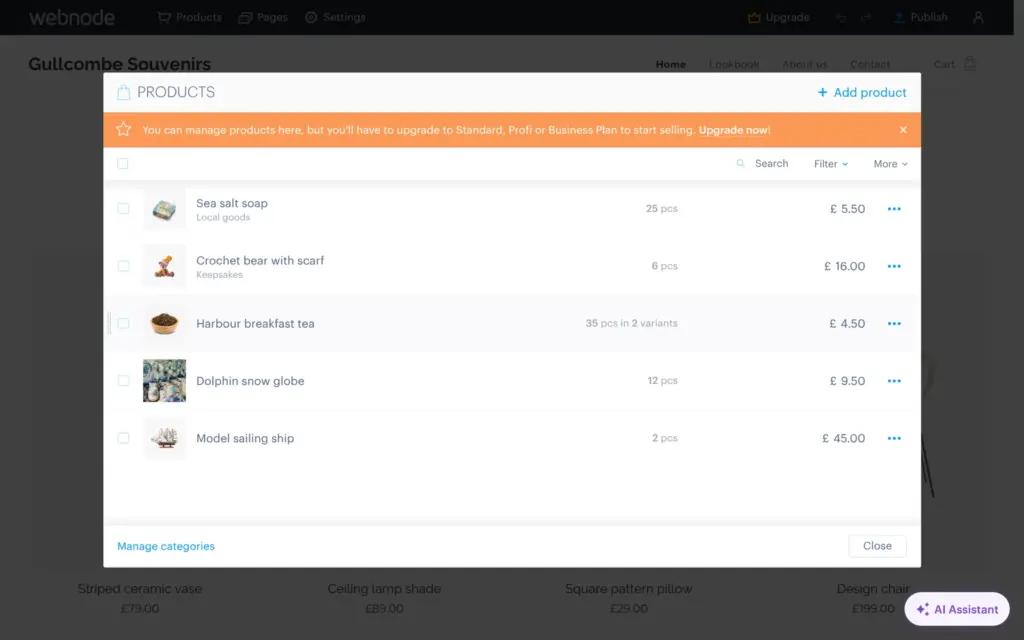Open options menu for Crochet bear with scarf
1024x640 pixels.
[894, 266]
